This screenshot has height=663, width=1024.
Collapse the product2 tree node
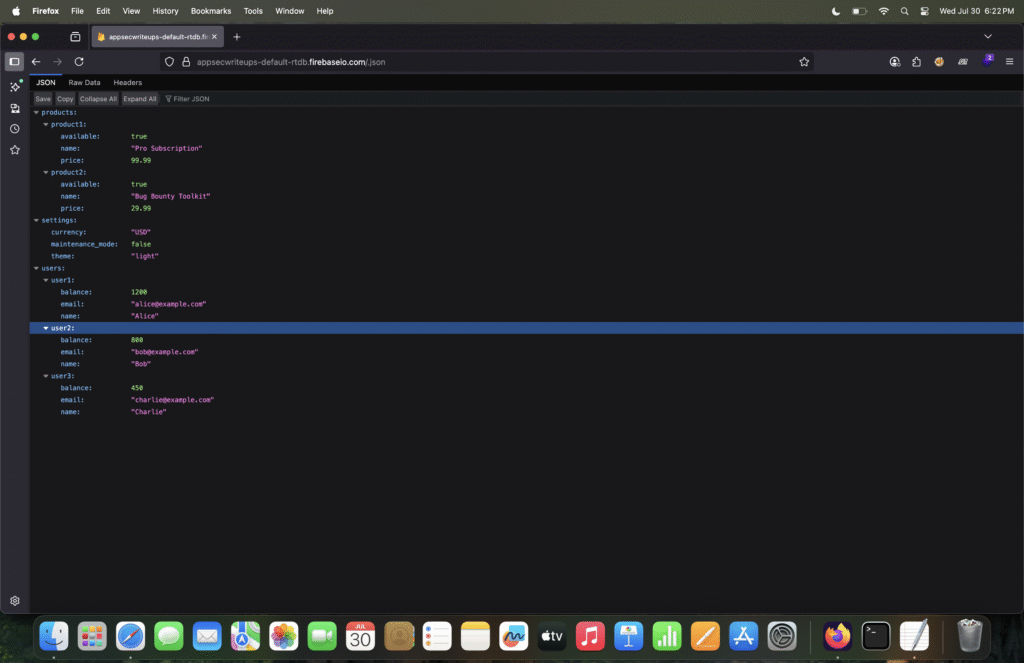click(x=46, y=172)
